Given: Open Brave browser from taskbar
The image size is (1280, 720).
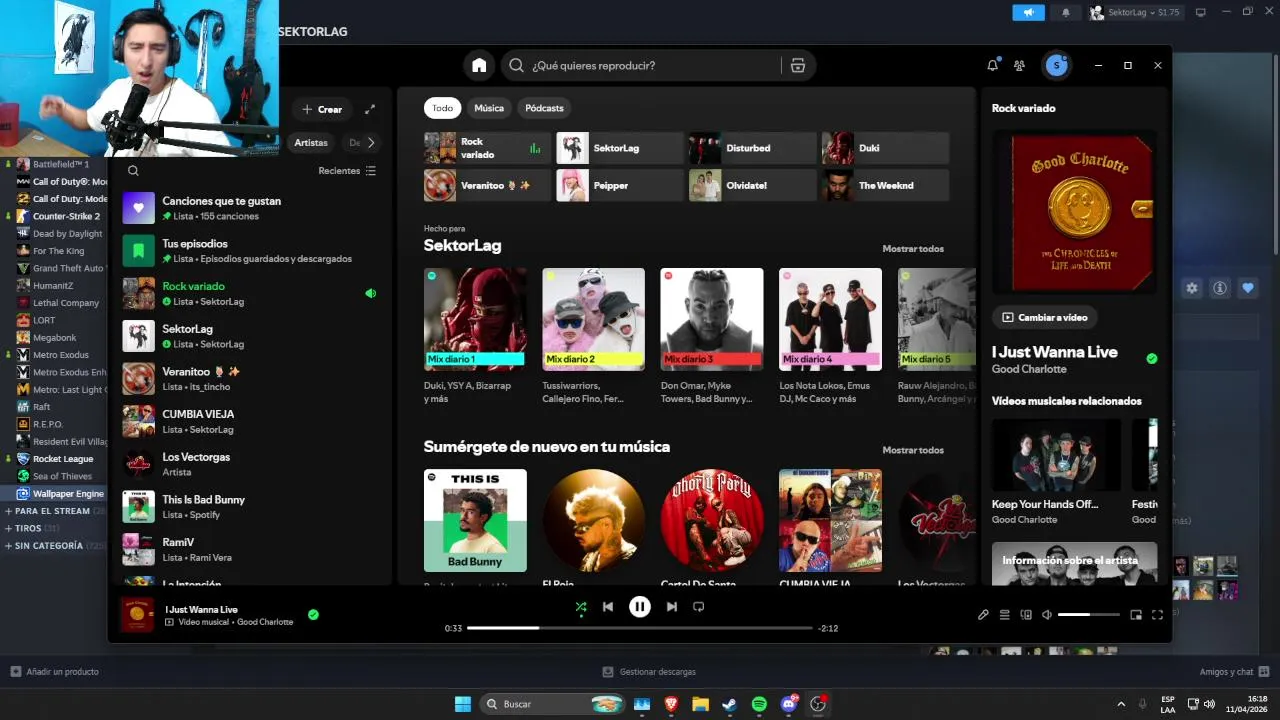Looking at the screenshot, I should tap(671, 704).
